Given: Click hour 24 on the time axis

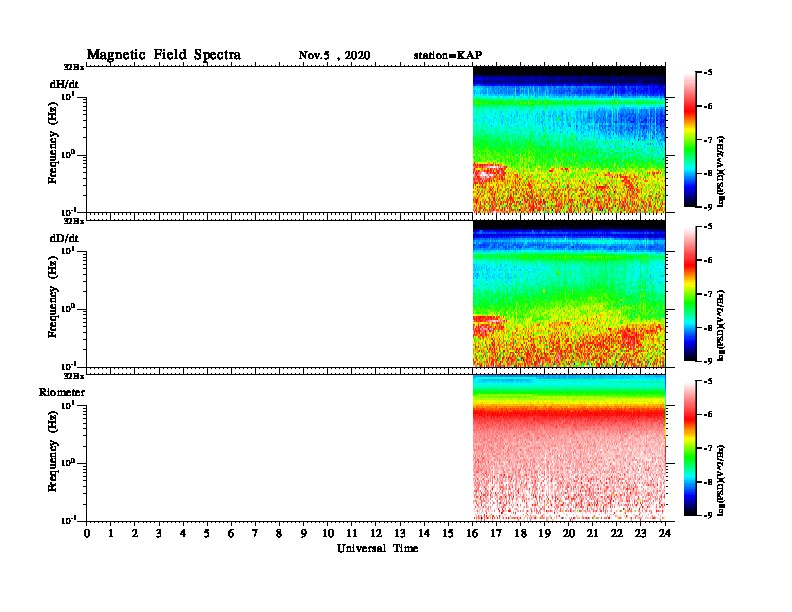Looking at the screenshot, I should click(665, 534).
